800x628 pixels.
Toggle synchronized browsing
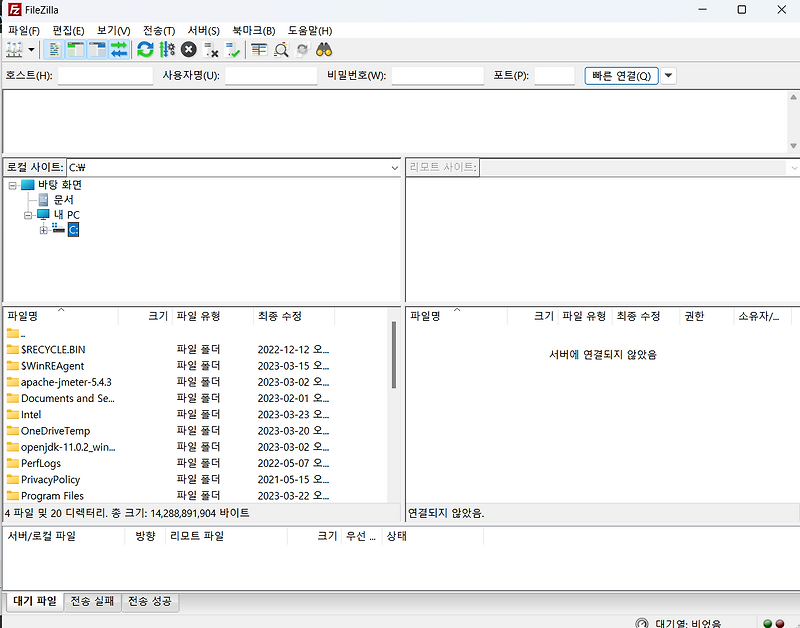point(303,49)
